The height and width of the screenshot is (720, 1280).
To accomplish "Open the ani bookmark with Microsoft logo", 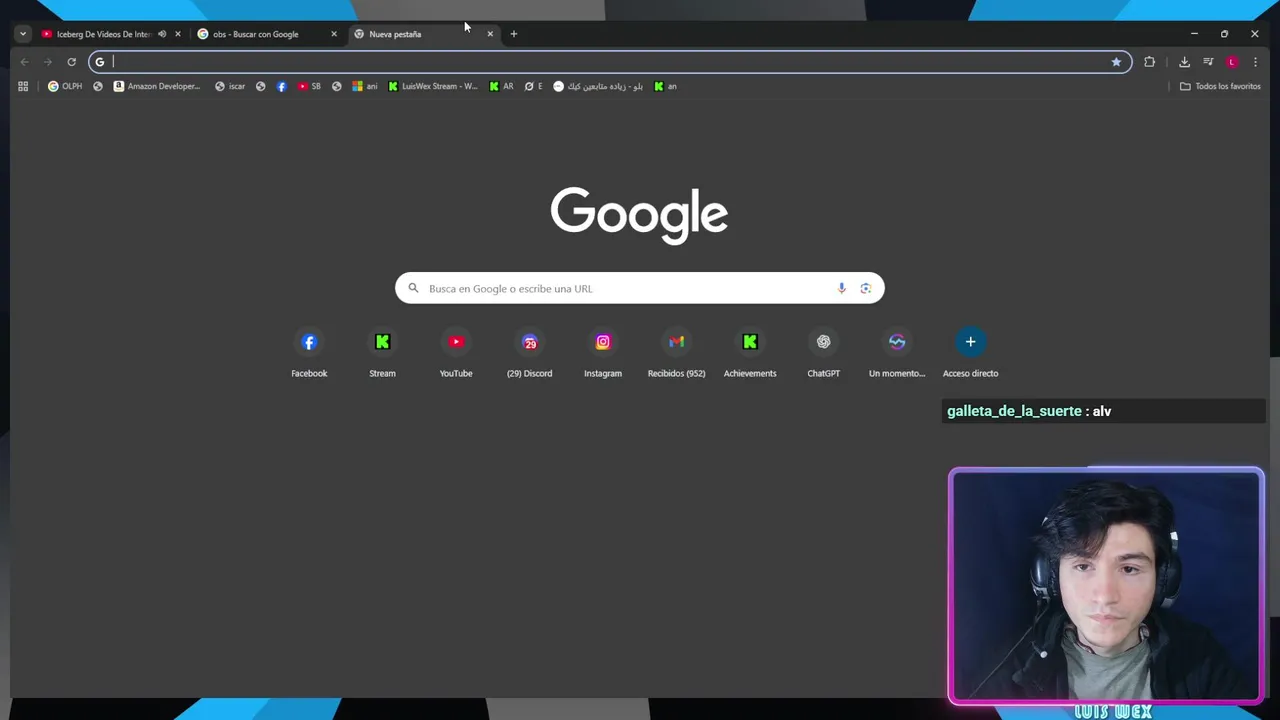I will coord(365,86).
